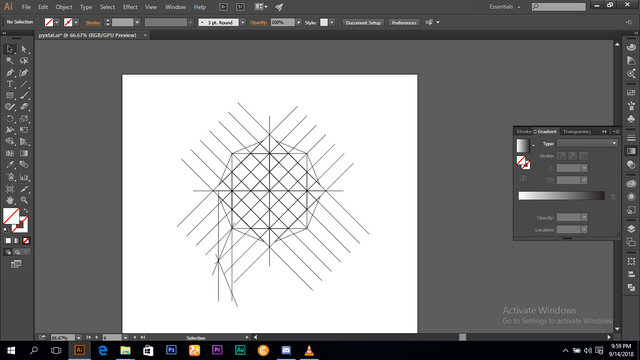Select the Hand tool
The height and width of the screenshot is (360, 640).
click(x=9, y=200)
